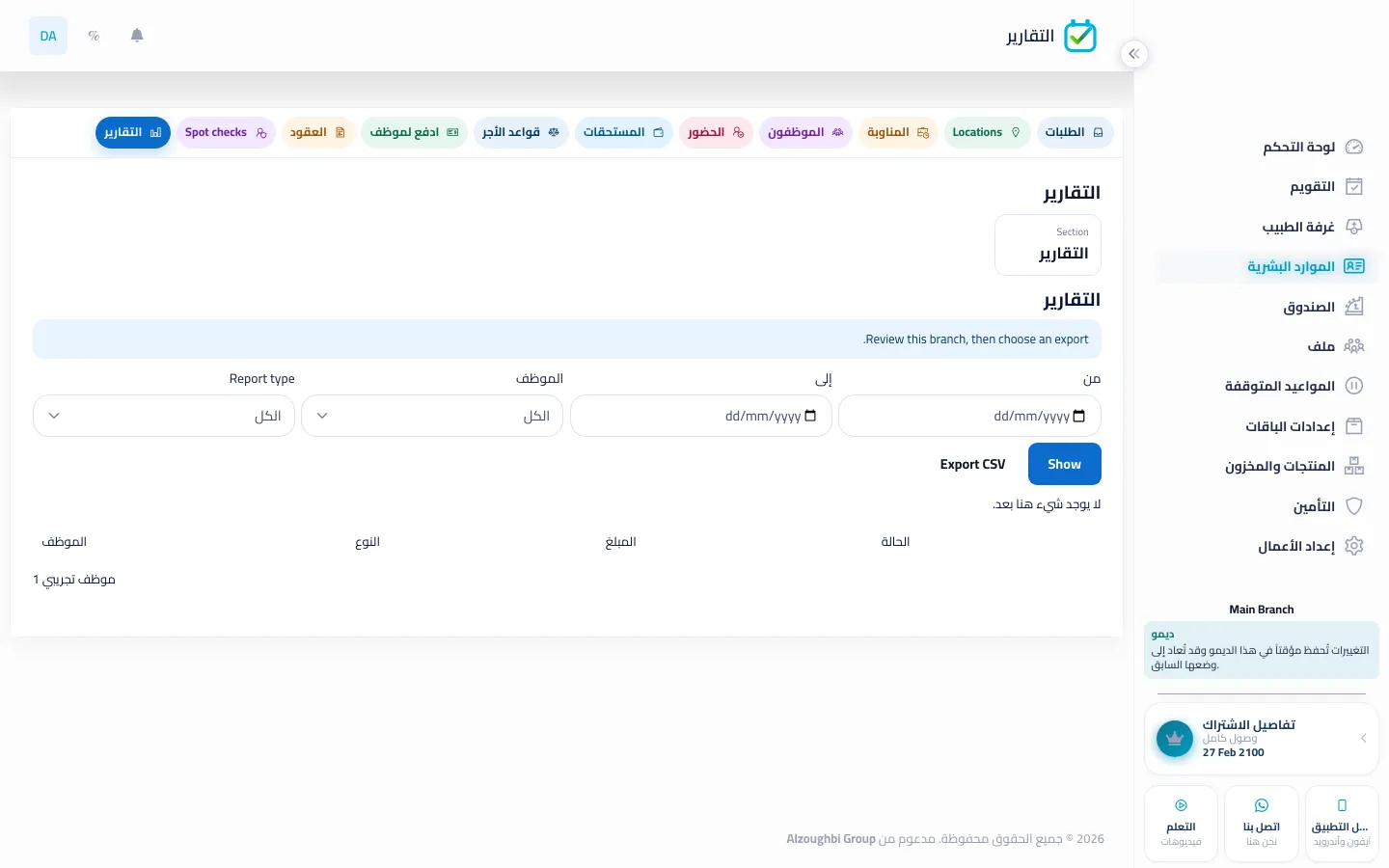Viewport: 1389px width, 868px height.
Task: Expand تفاصيل الاشتراك subscription details chevron
Action: (x=1363, y=739)
